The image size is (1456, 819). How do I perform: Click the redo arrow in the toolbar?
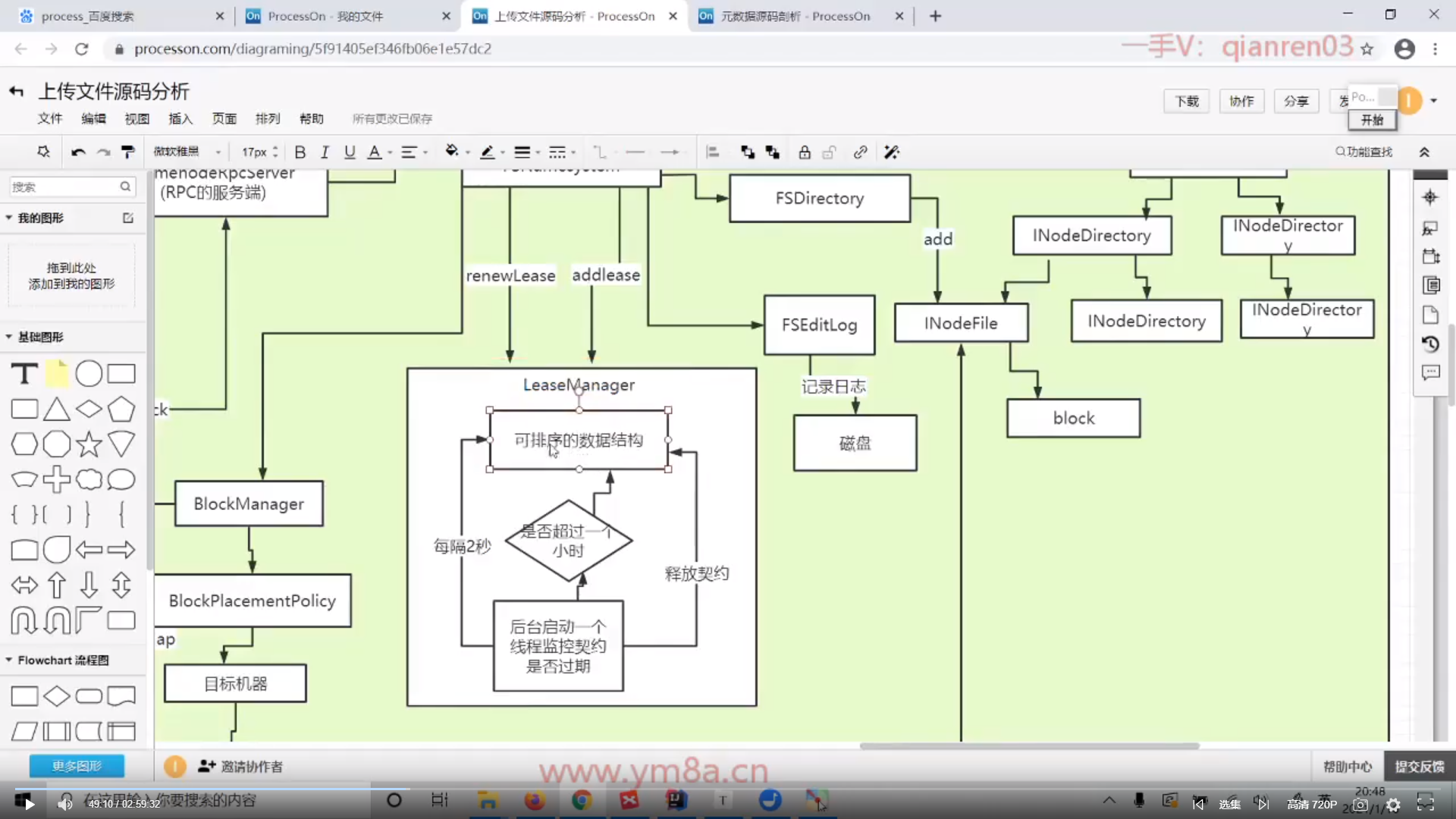point(103,152)
